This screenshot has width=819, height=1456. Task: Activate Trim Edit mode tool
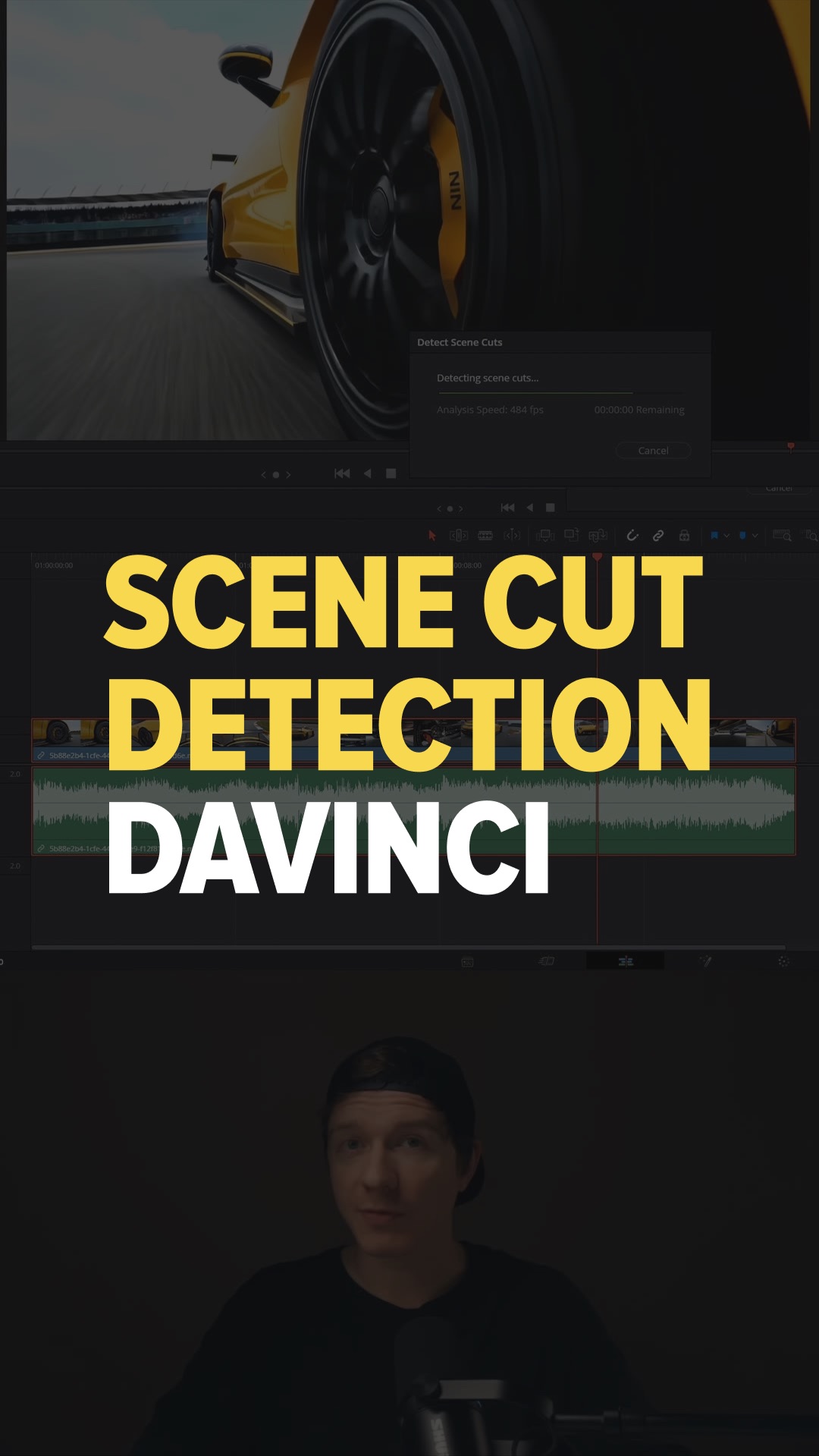click(x=459, y=536)
